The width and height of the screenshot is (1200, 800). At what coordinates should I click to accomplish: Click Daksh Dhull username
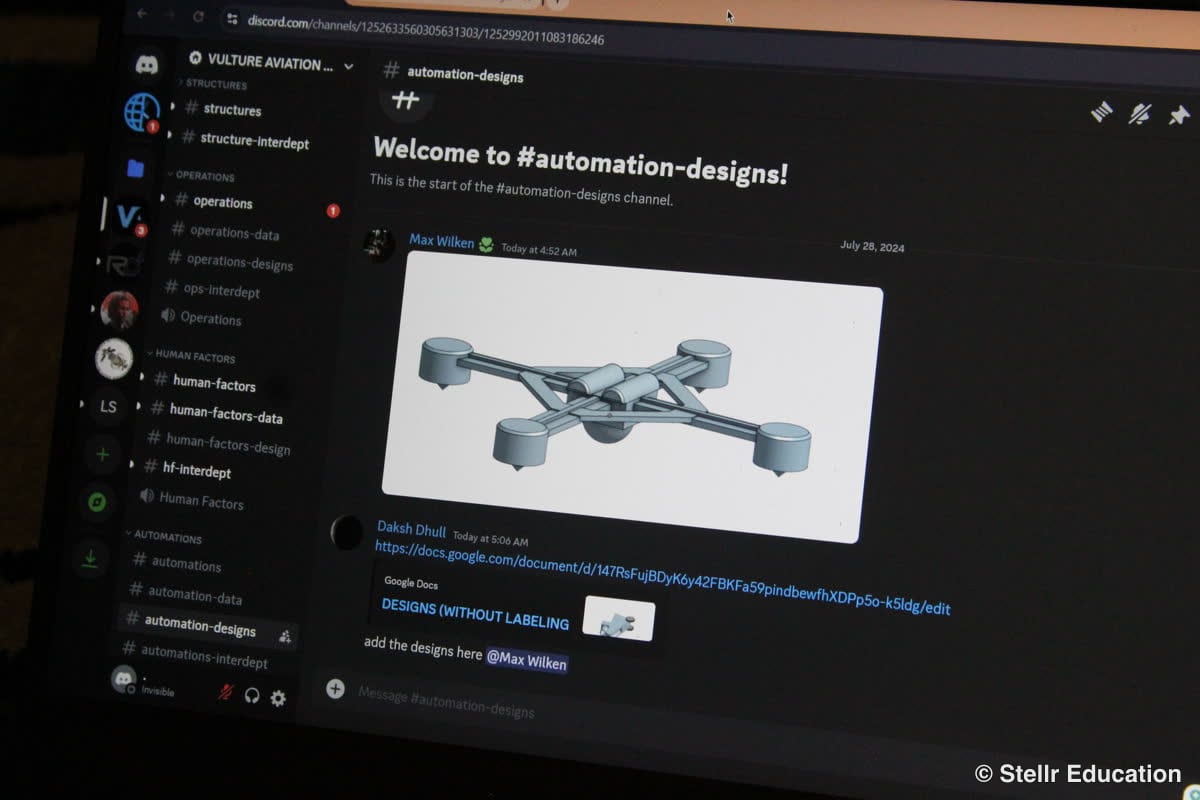point(411,529)
